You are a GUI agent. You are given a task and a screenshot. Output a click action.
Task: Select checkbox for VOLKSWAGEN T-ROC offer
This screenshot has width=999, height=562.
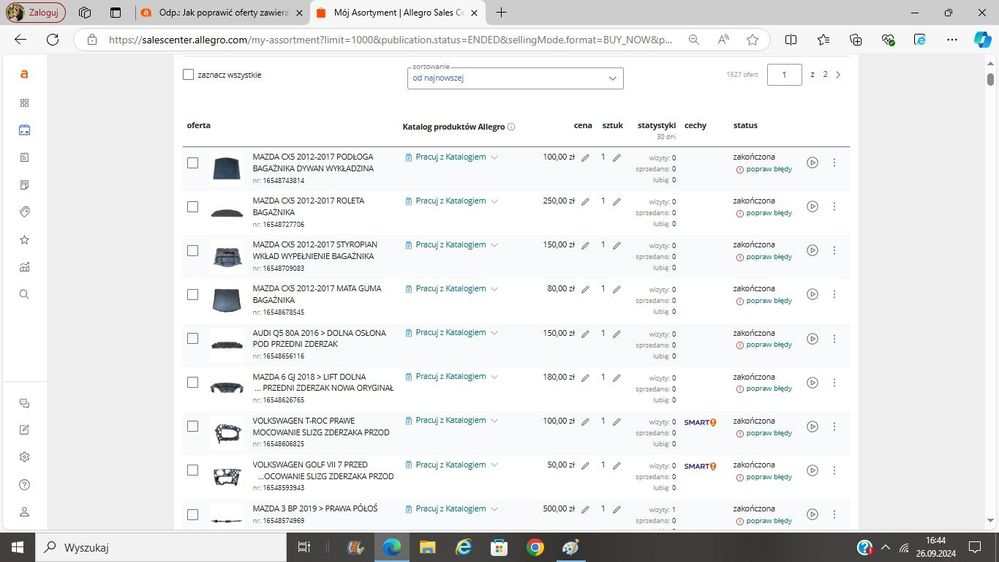pos(192,426)
